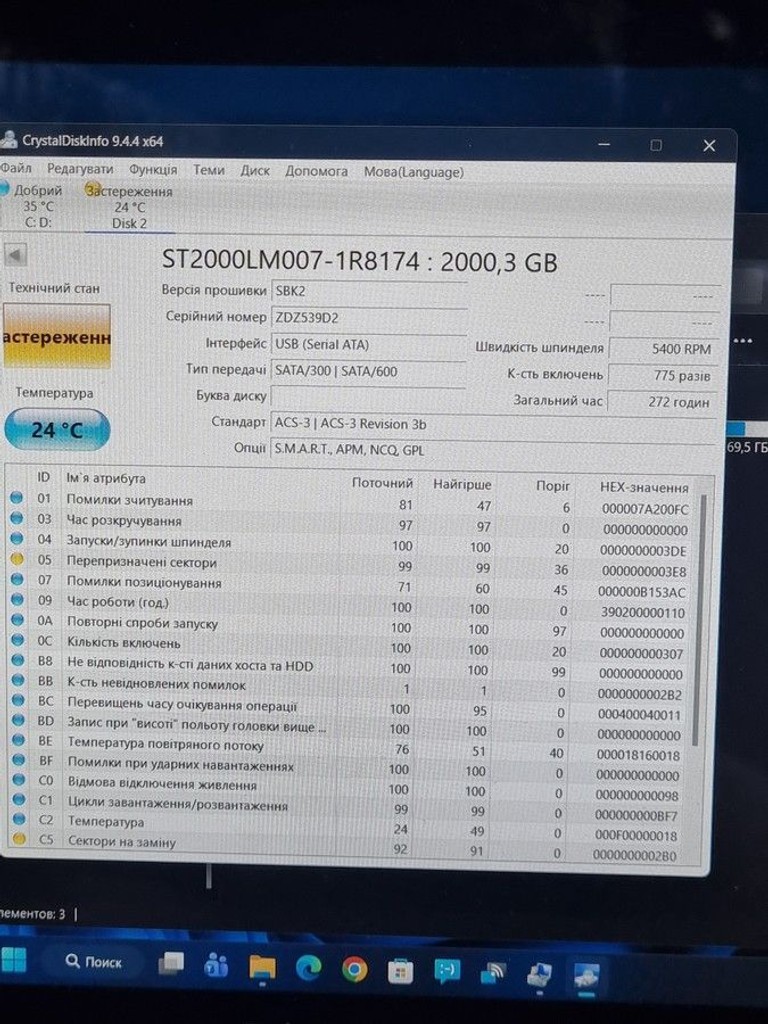
Task: Click status dot of Помилки при ударних навантаженнях row
Action: point(18,760)
